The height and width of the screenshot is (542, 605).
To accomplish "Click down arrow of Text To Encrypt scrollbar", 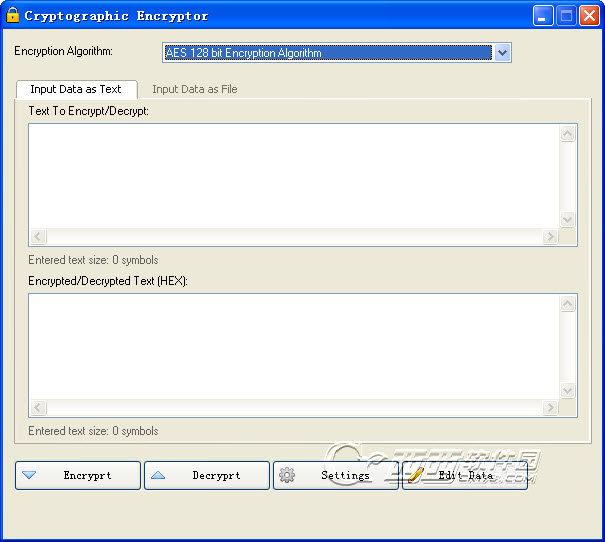I will (568, 220).
